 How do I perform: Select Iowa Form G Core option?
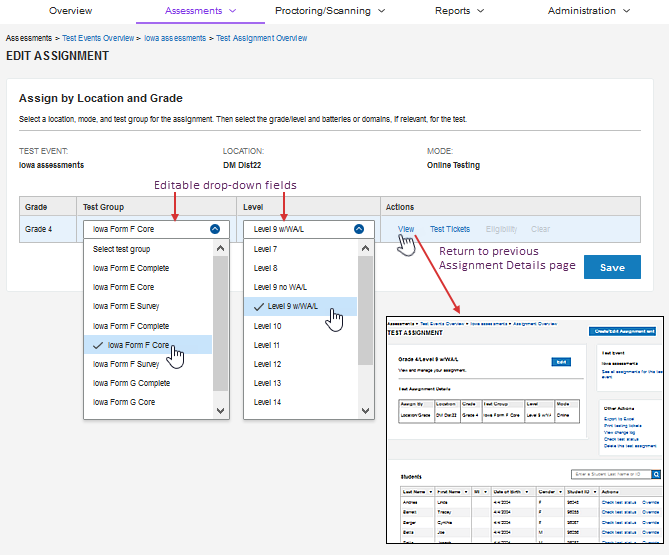148,402
